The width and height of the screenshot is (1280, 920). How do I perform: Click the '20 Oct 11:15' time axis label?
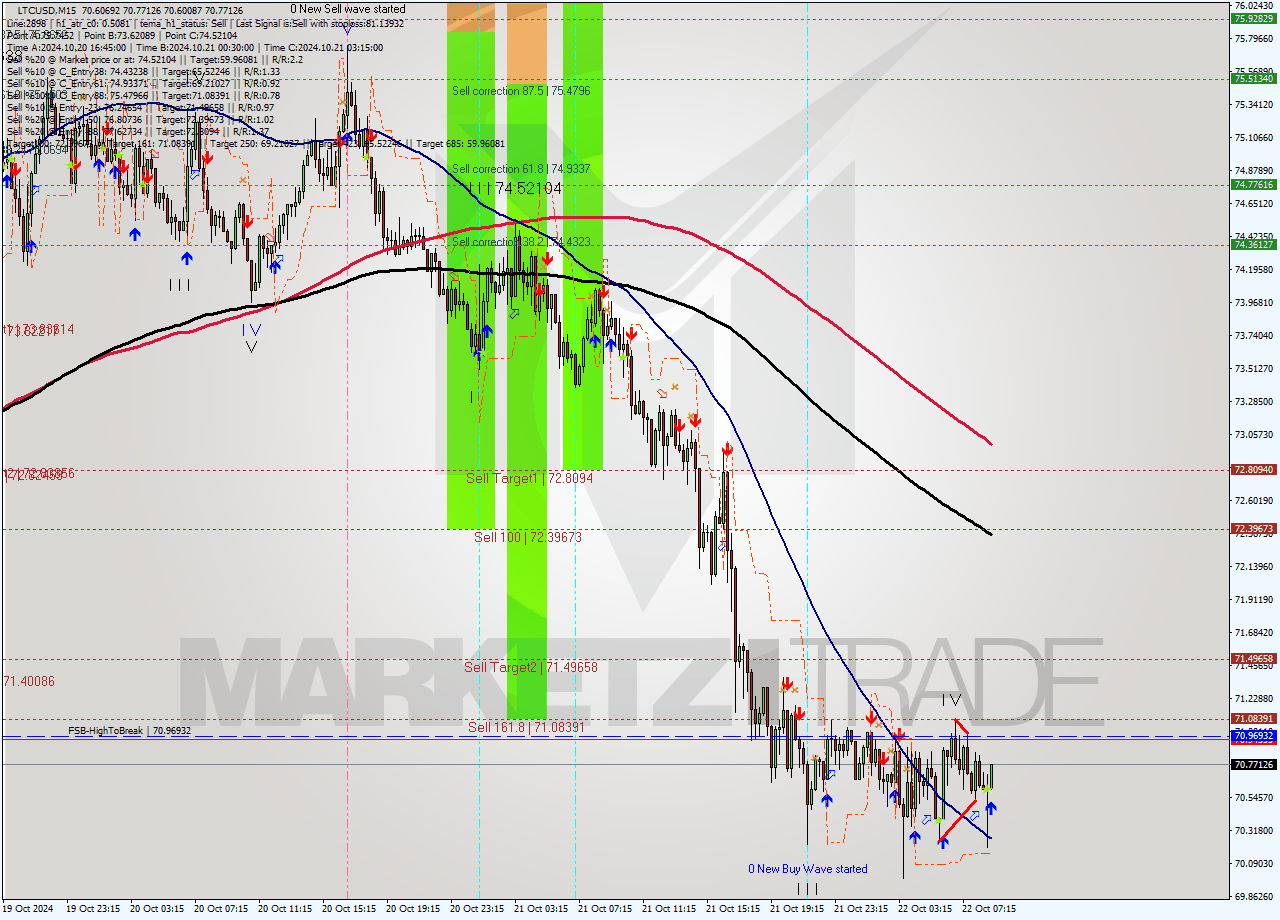(285, 909)
